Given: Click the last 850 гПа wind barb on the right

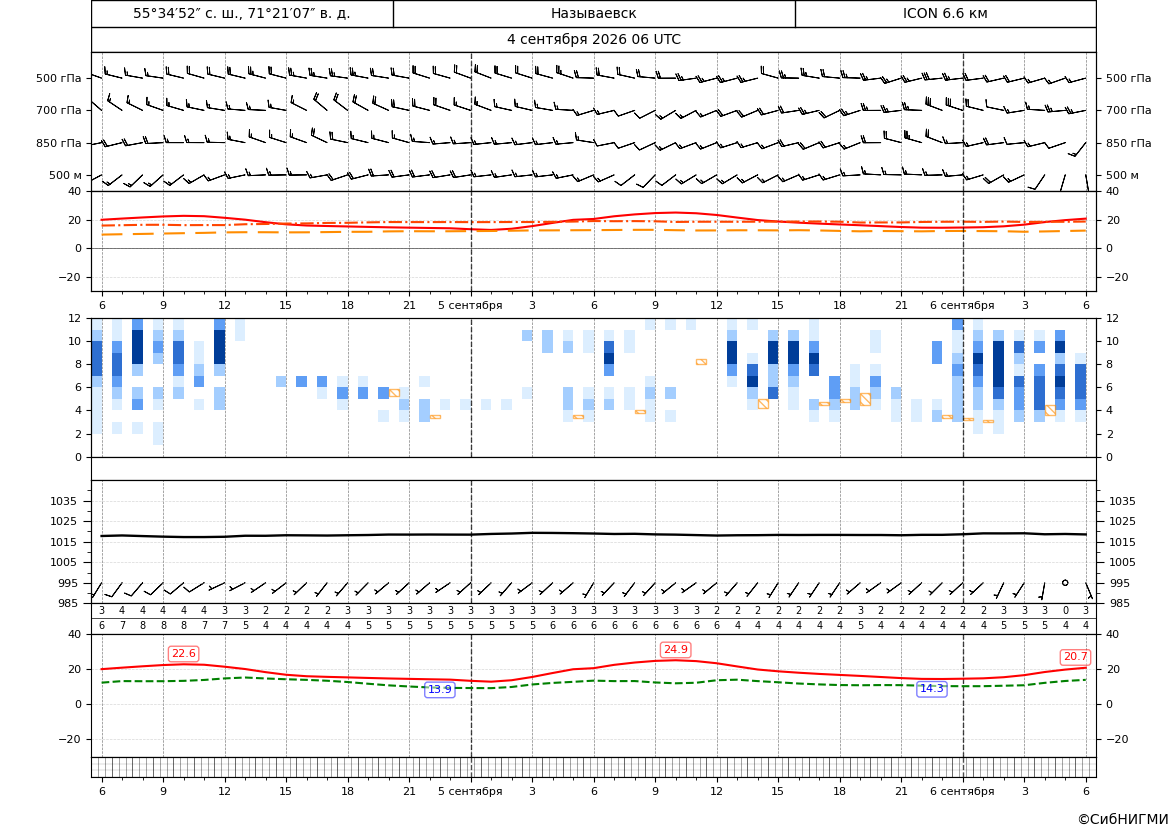Looking at the screenshot, I should point(1077,149).
